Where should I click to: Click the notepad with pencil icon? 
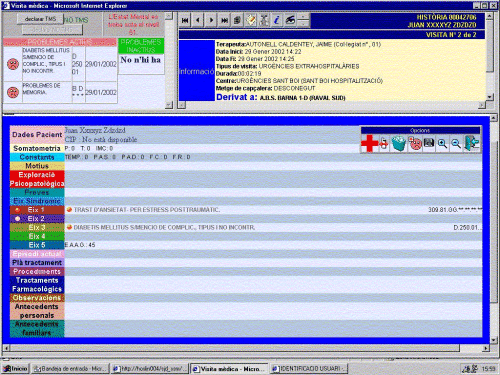pos(251,20)
